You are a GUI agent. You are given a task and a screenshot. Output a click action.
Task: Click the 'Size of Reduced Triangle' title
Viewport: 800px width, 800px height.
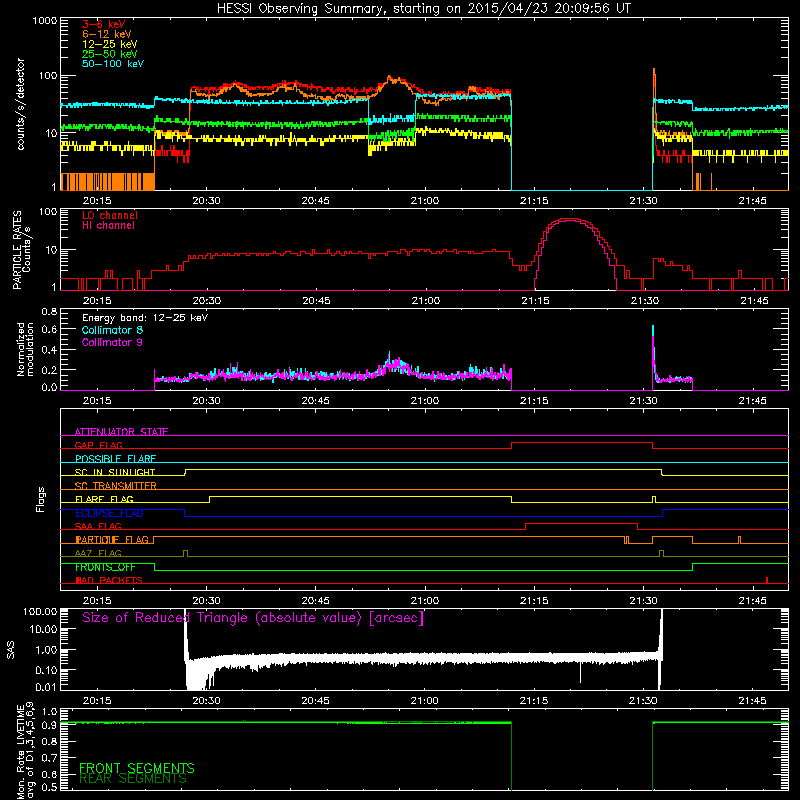point(253,618)
